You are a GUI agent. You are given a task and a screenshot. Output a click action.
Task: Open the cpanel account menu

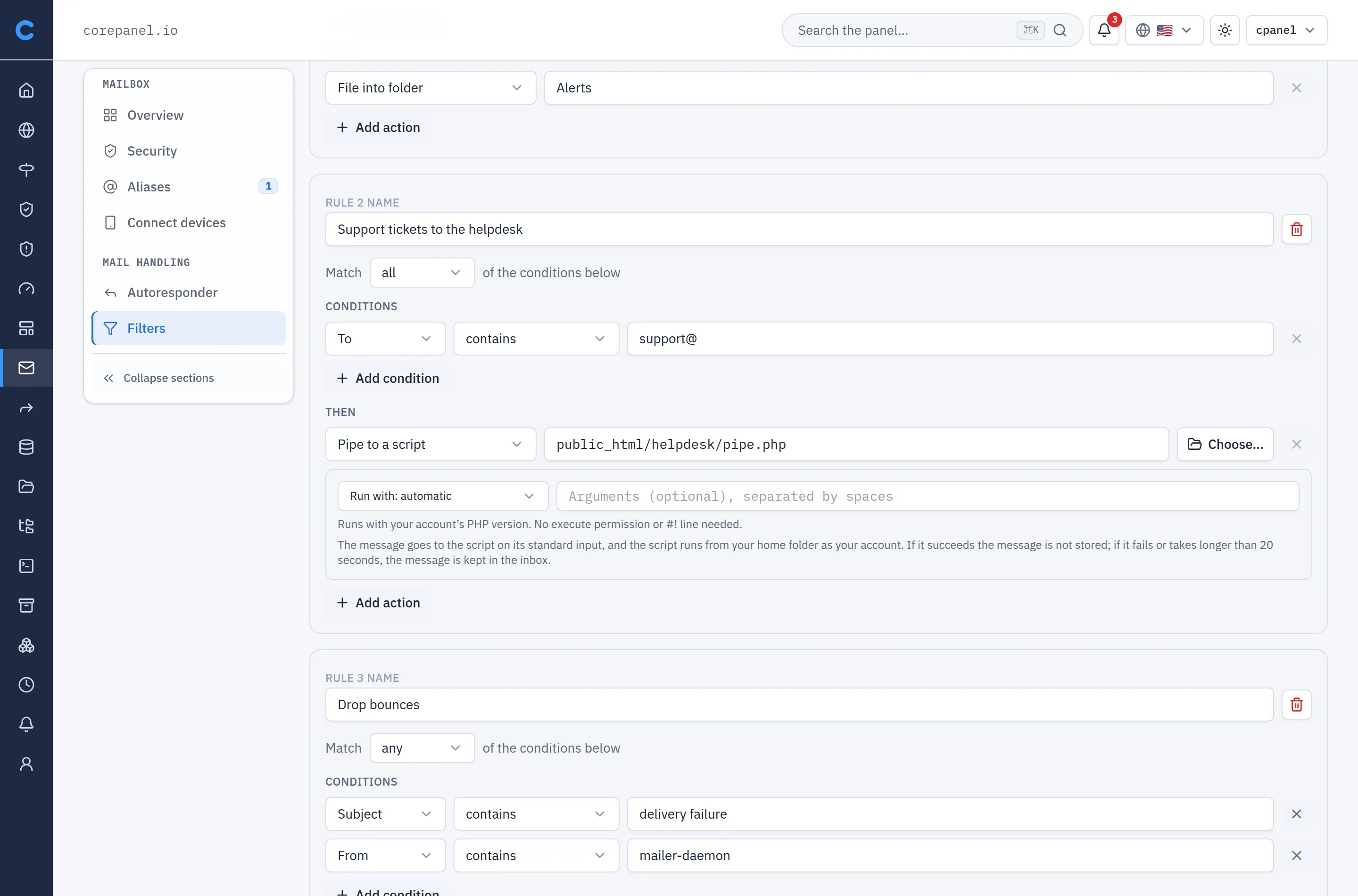click(x=1286, y=30)
